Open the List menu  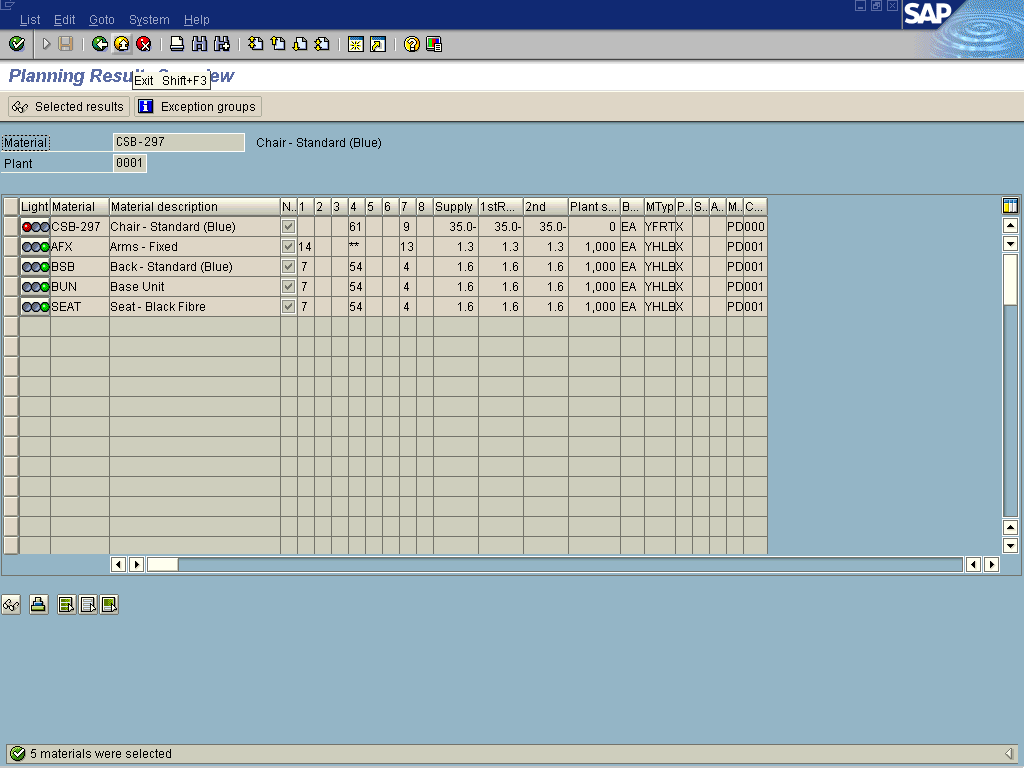(x=30, y=20)
